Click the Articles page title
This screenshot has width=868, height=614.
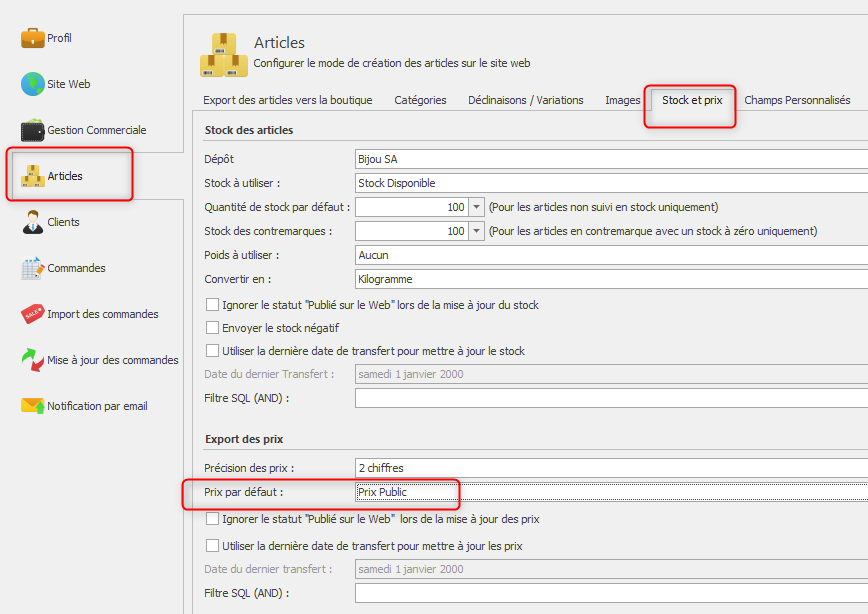pyautogui.click(x=280, y=43)
